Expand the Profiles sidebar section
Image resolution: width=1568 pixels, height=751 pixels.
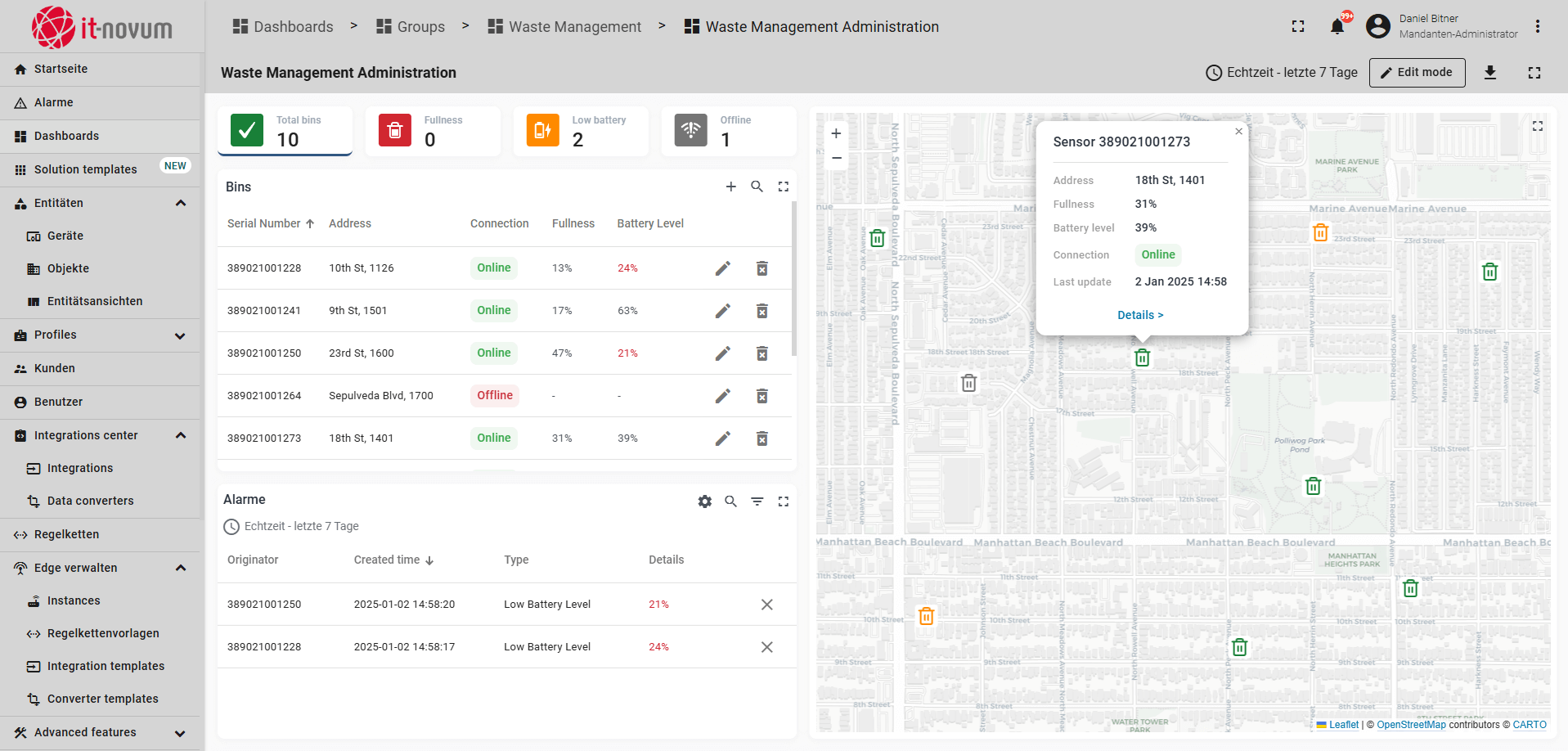[181, 335]
